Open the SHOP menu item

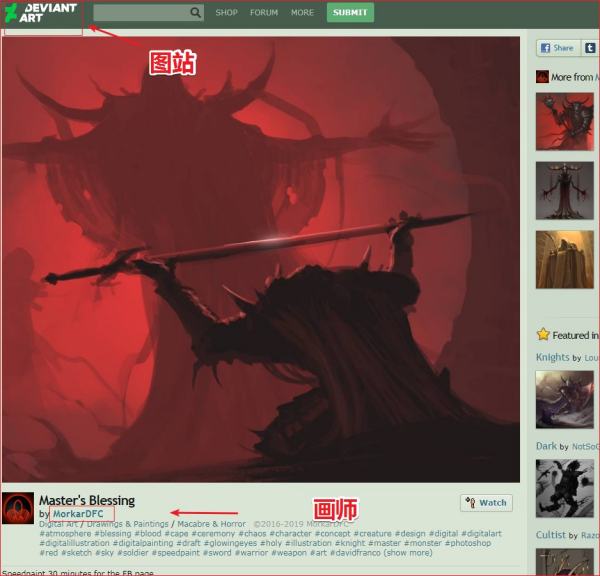pos(227,13)
